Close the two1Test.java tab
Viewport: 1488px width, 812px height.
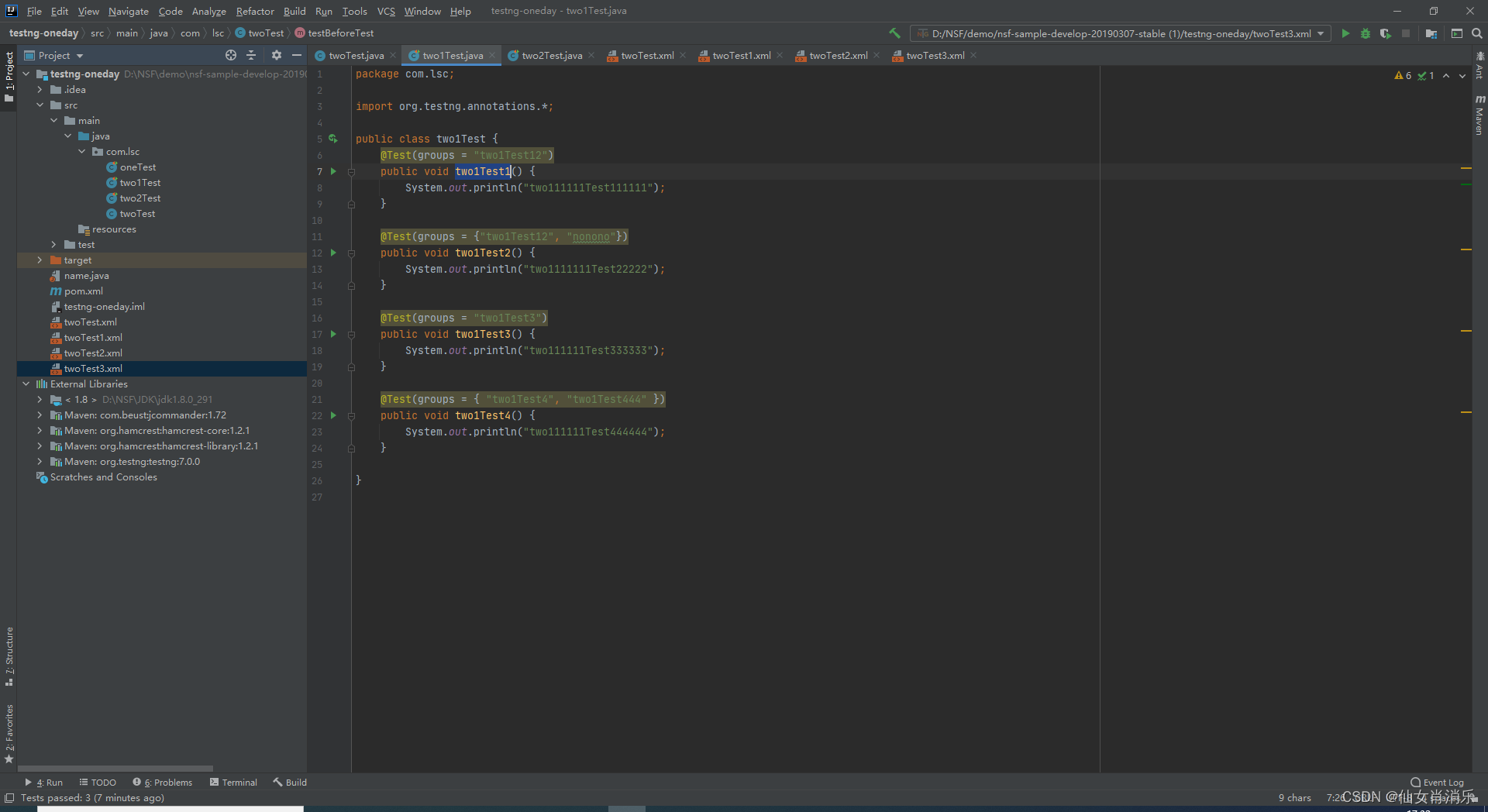[x=492, y=55]
